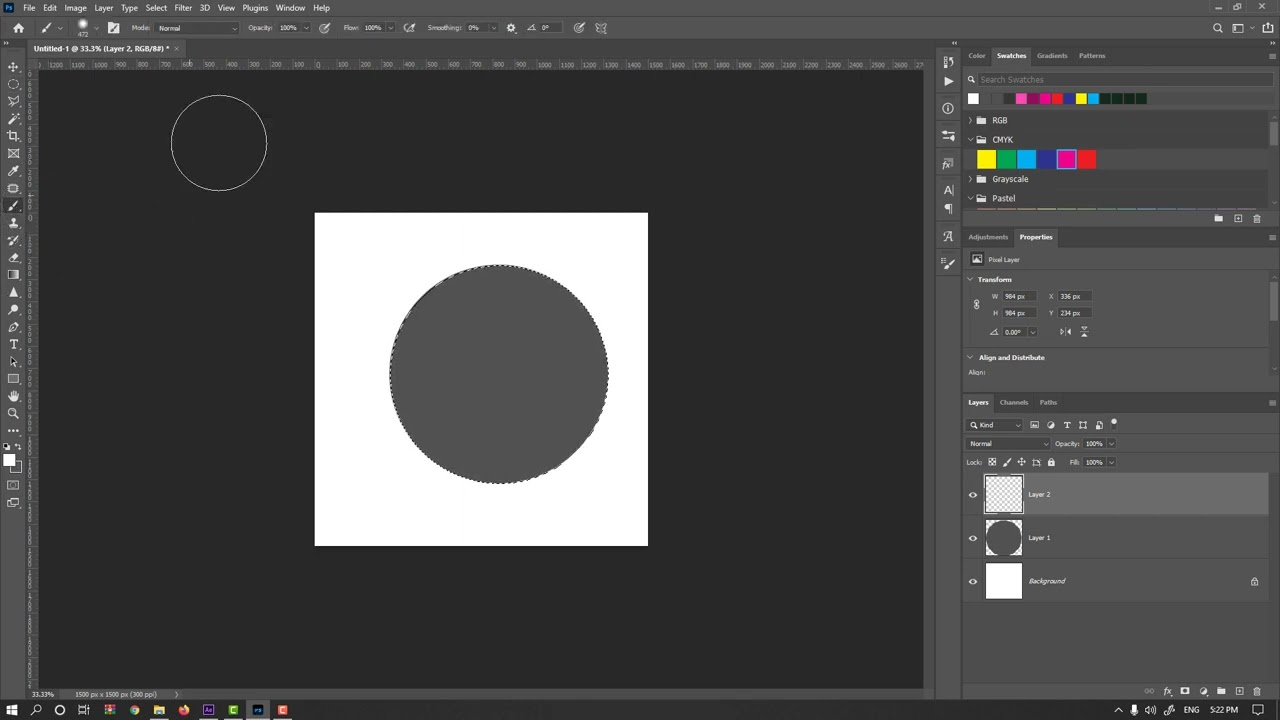Open the layer filter Kind dropdown
The width and height of the screenshot is (1280, 720).
coord(995,425)
